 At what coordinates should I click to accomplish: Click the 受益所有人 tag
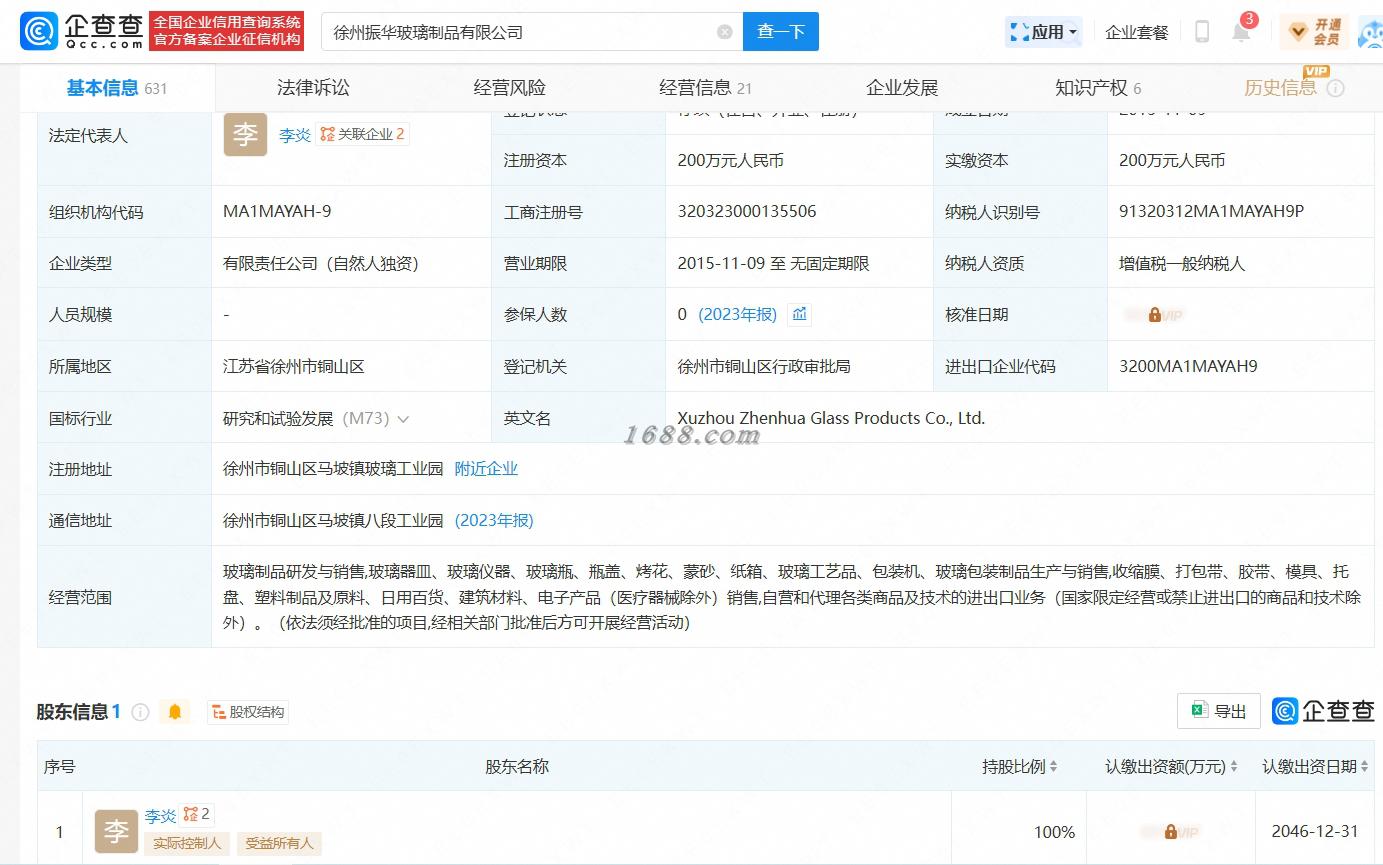pyautogui.click(x=280, y=843)
